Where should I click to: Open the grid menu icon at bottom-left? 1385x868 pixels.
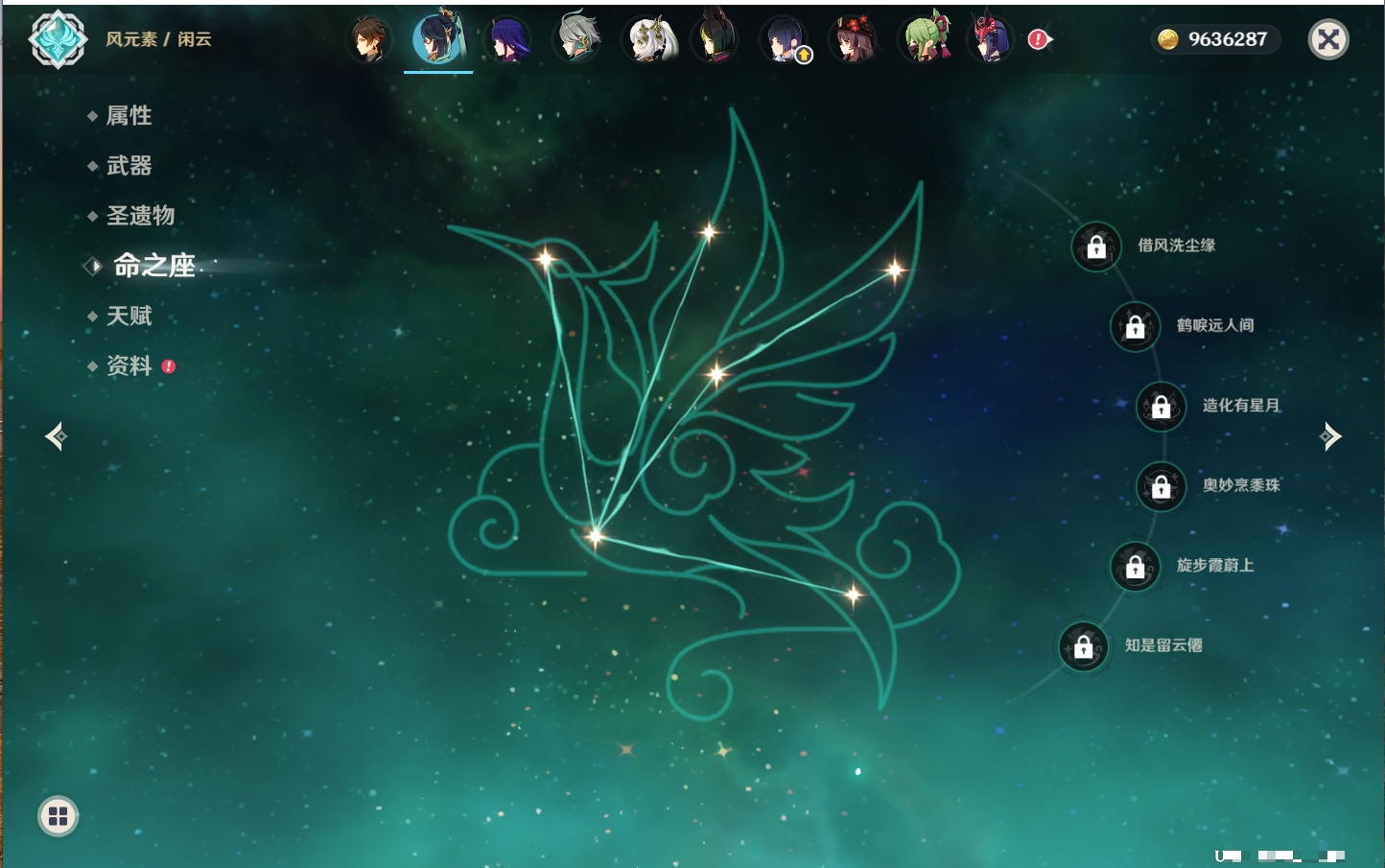coord(58,816)
